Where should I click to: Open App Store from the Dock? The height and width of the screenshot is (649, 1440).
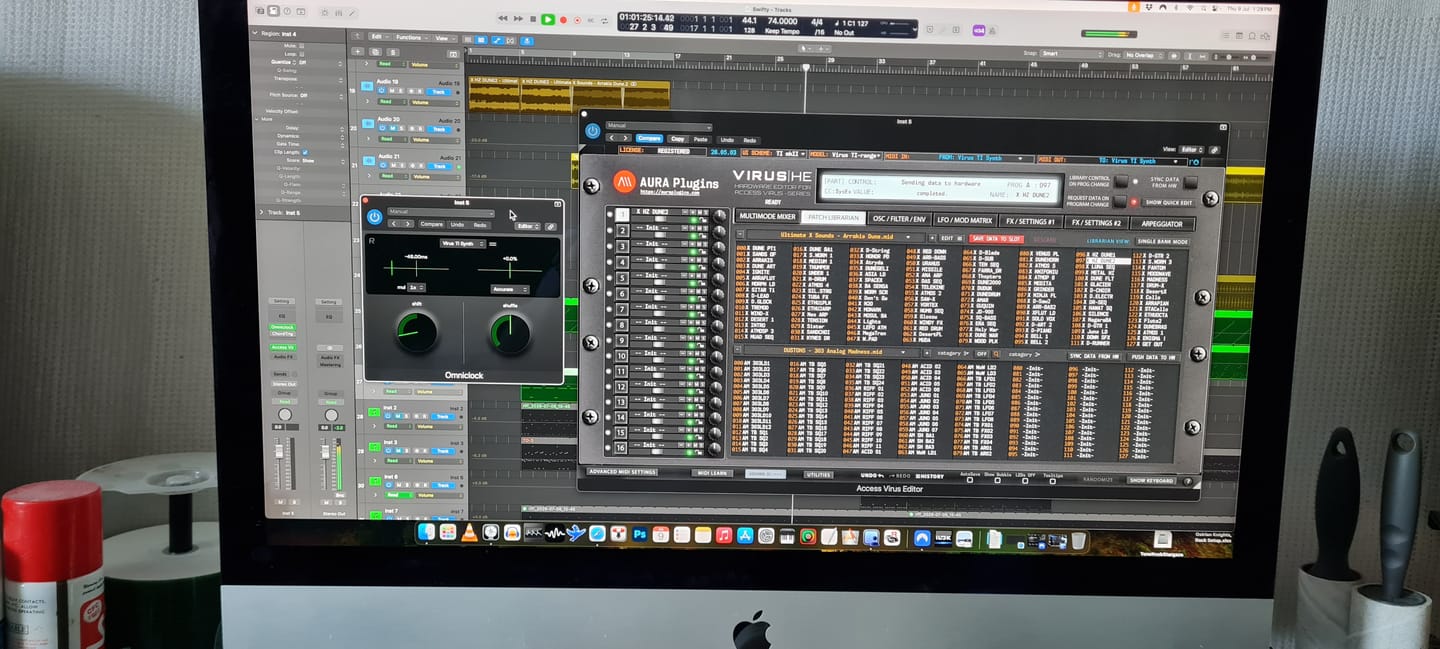[x=745, y=536]
